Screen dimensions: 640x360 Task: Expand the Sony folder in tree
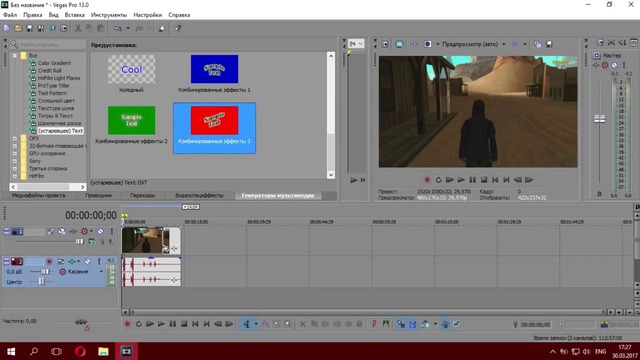pyautogui.click(x=15, y=161)
